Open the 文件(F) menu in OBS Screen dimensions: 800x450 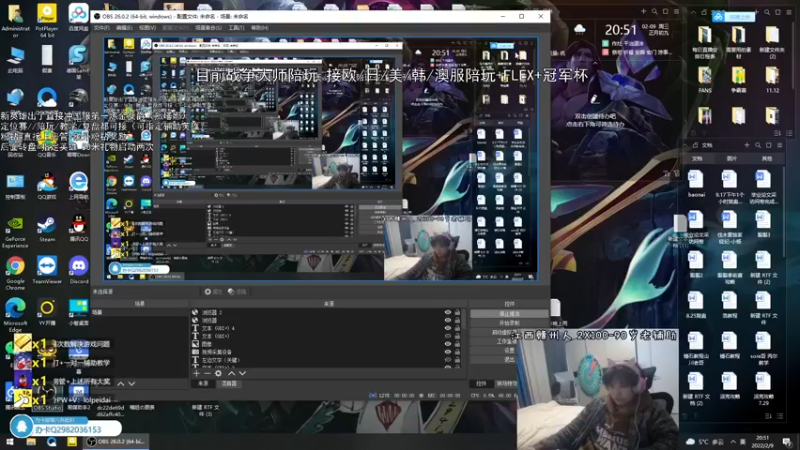point(102,28)
